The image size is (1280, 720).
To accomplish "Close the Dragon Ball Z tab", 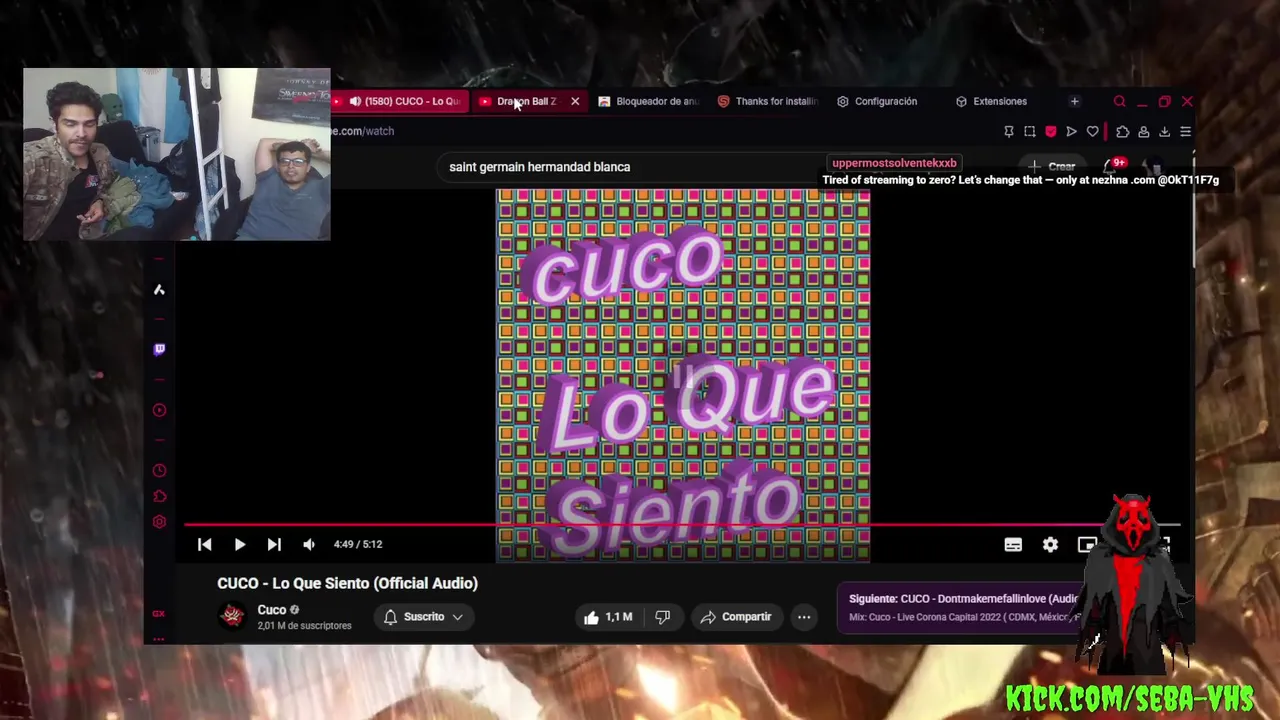I will tap(575, 101).
